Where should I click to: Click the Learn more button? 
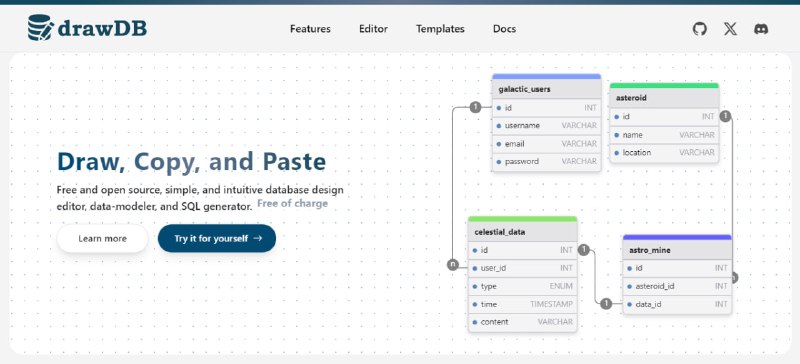click(x=103, y=238)
